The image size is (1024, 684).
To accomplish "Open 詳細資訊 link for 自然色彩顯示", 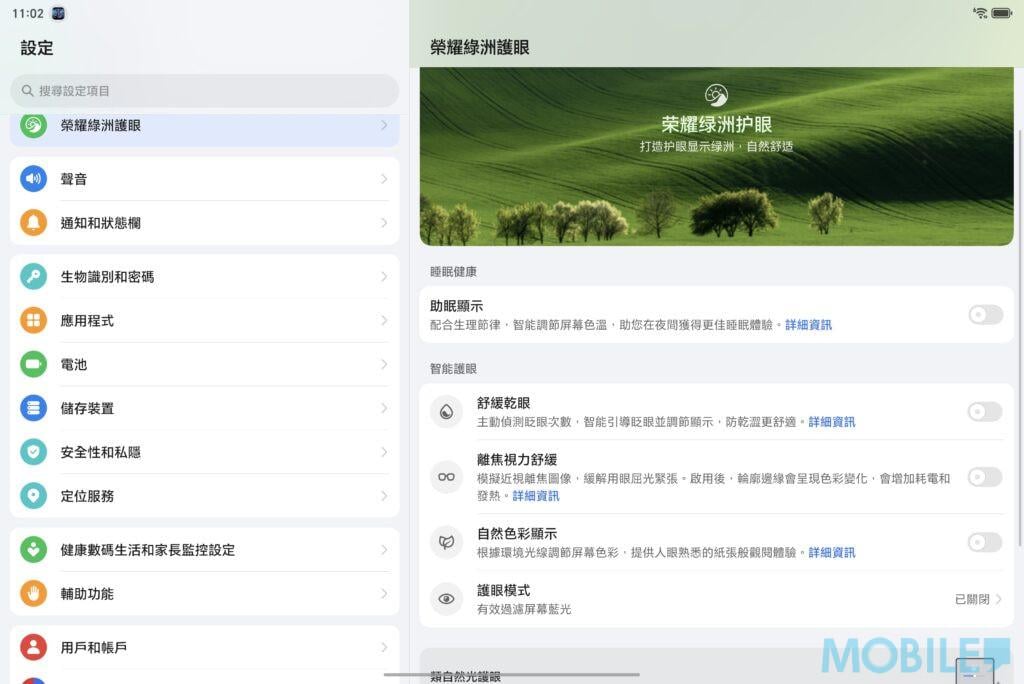I will pos(832,553).
